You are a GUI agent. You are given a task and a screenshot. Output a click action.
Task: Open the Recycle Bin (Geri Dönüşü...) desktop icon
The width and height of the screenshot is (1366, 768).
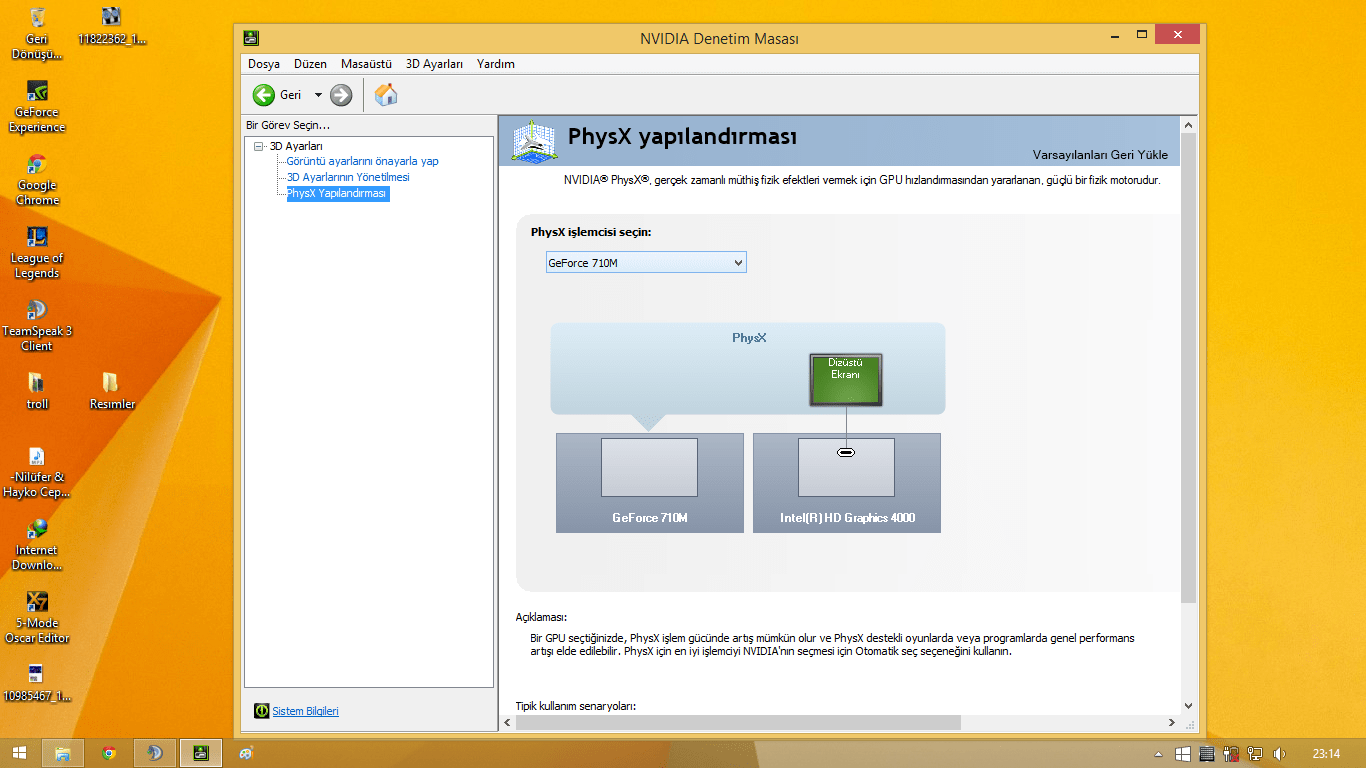tap(37, 32)
